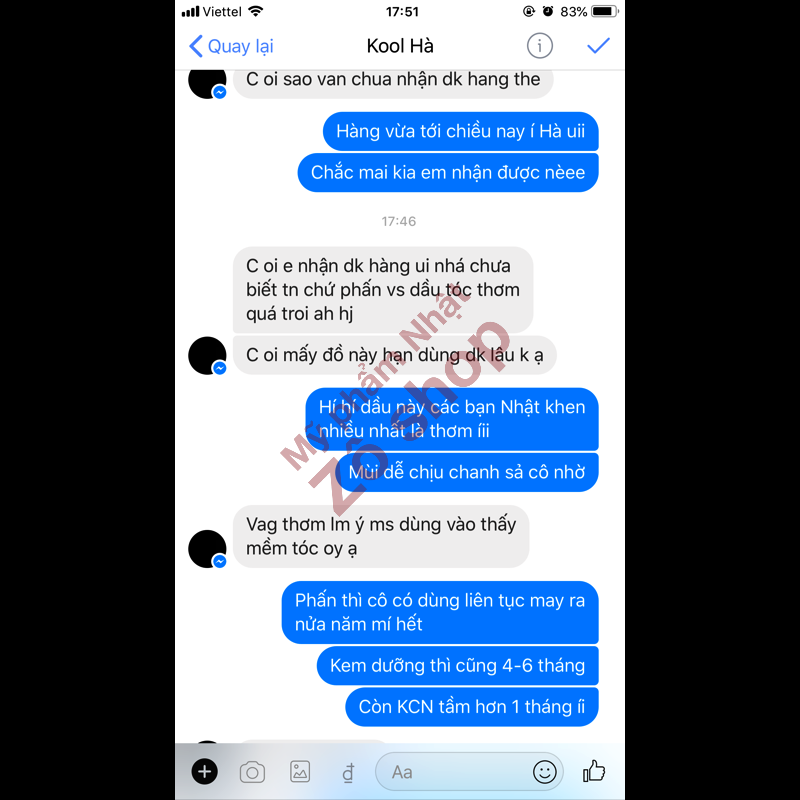Focus the Aa message input field
The width and height of the screenshot is (800, 800).
(x=454, y=772)
